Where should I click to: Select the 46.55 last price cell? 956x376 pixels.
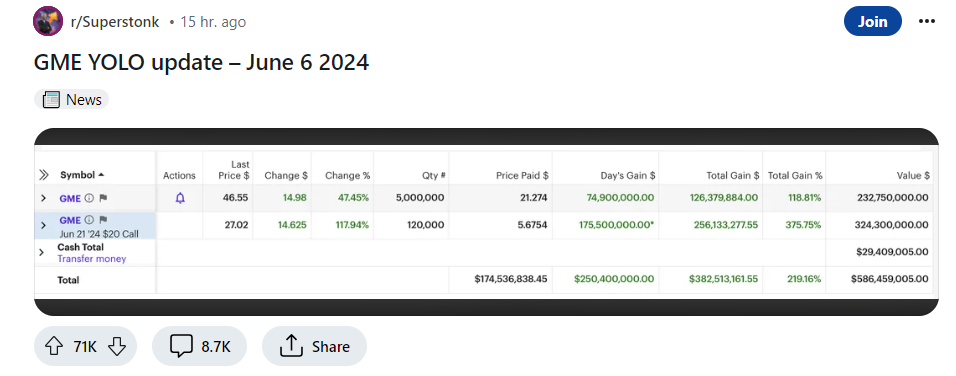tap(236, 198)
